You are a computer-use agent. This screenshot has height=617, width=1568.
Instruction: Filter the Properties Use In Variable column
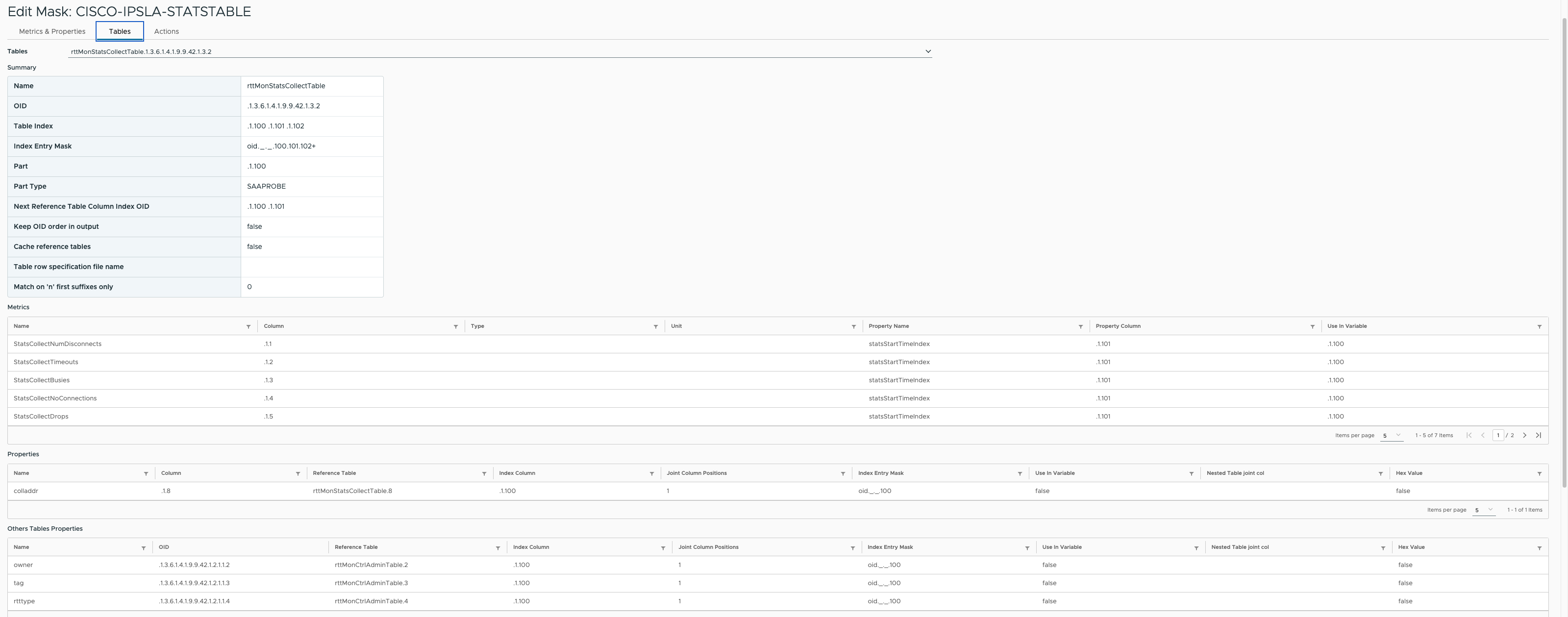(1191, 473)
